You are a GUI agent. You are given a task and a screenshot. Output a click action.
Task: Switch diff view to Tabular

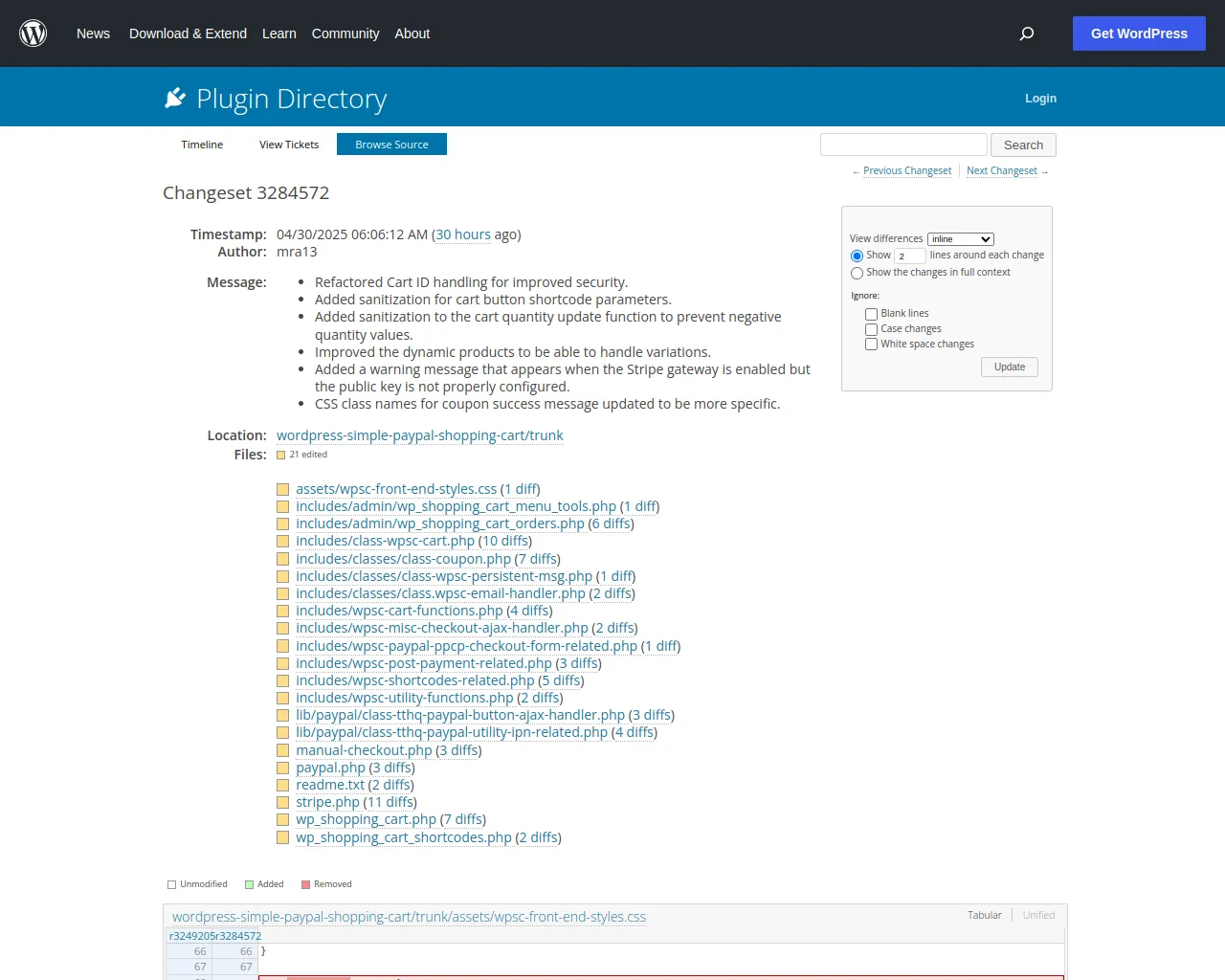pos(984,915)
